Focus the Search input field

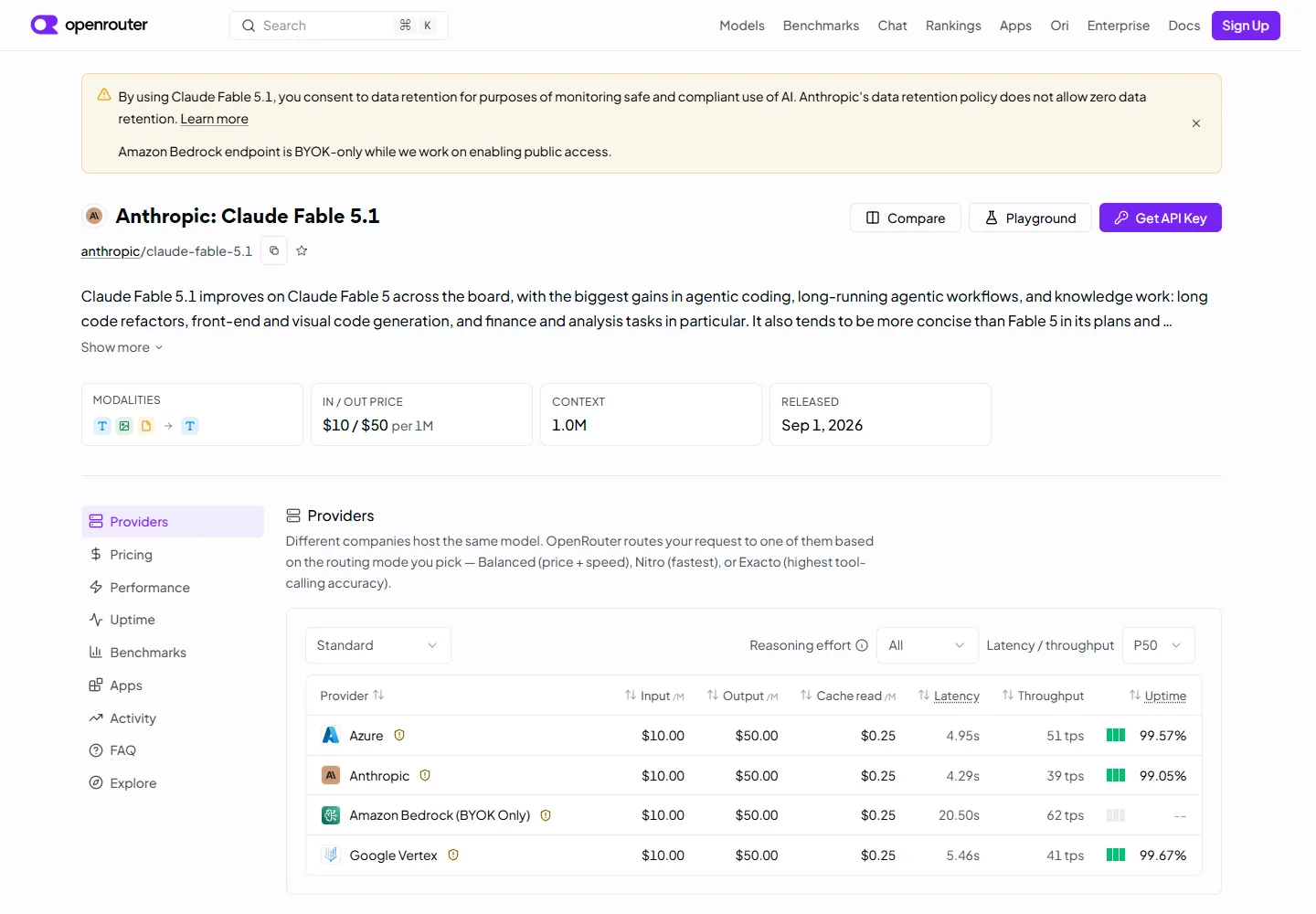tap(338, 26)
